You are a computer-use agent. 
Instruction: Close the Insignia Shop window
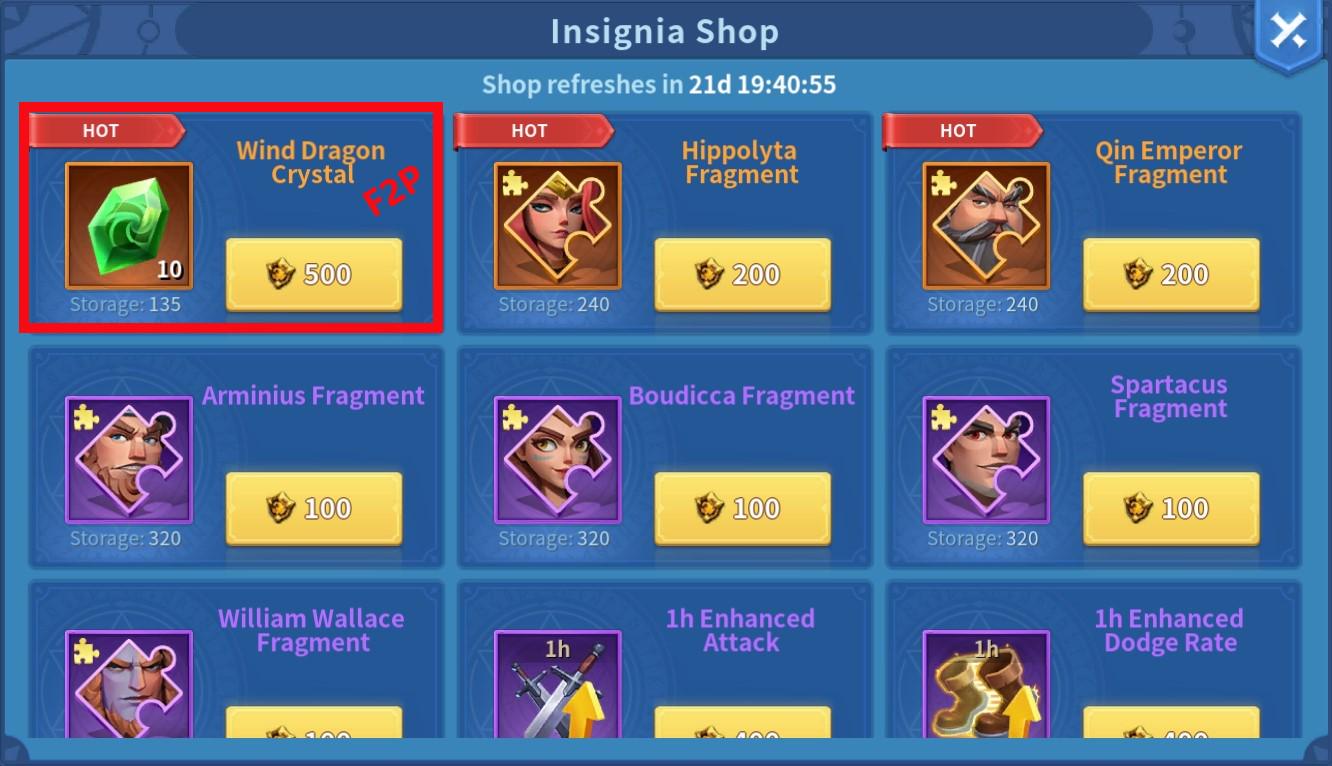tap(1289, 32)
